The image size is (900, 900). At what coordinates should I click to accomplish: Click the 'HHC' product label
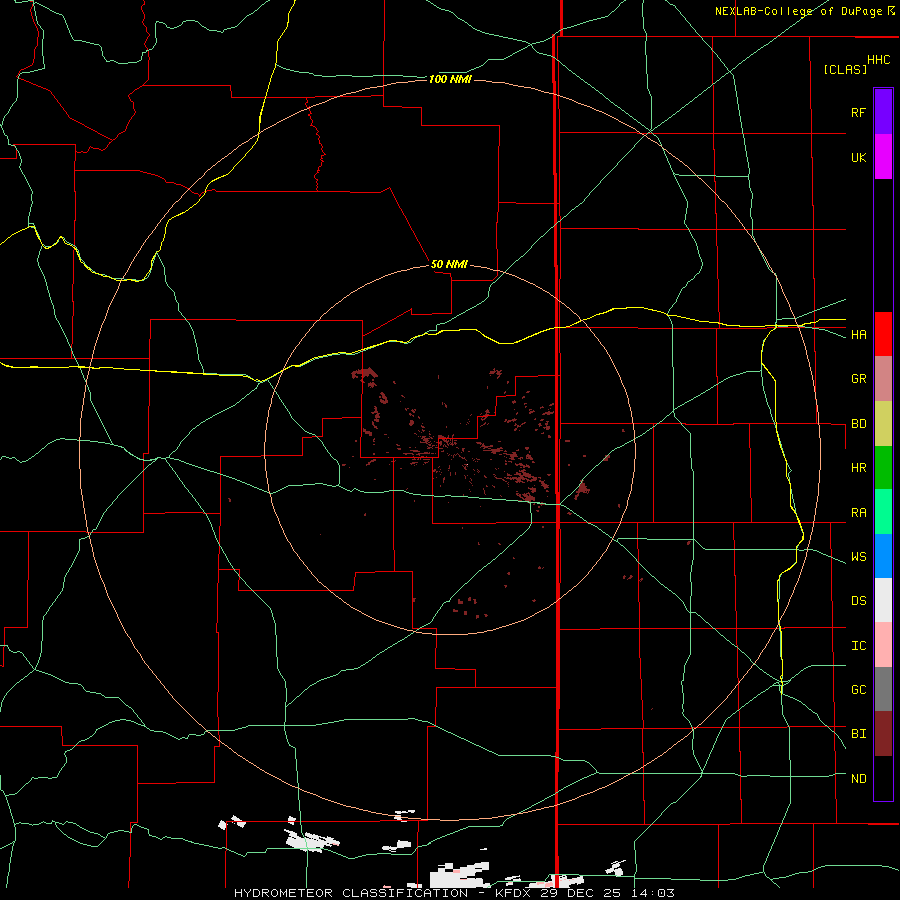[879, 60]
